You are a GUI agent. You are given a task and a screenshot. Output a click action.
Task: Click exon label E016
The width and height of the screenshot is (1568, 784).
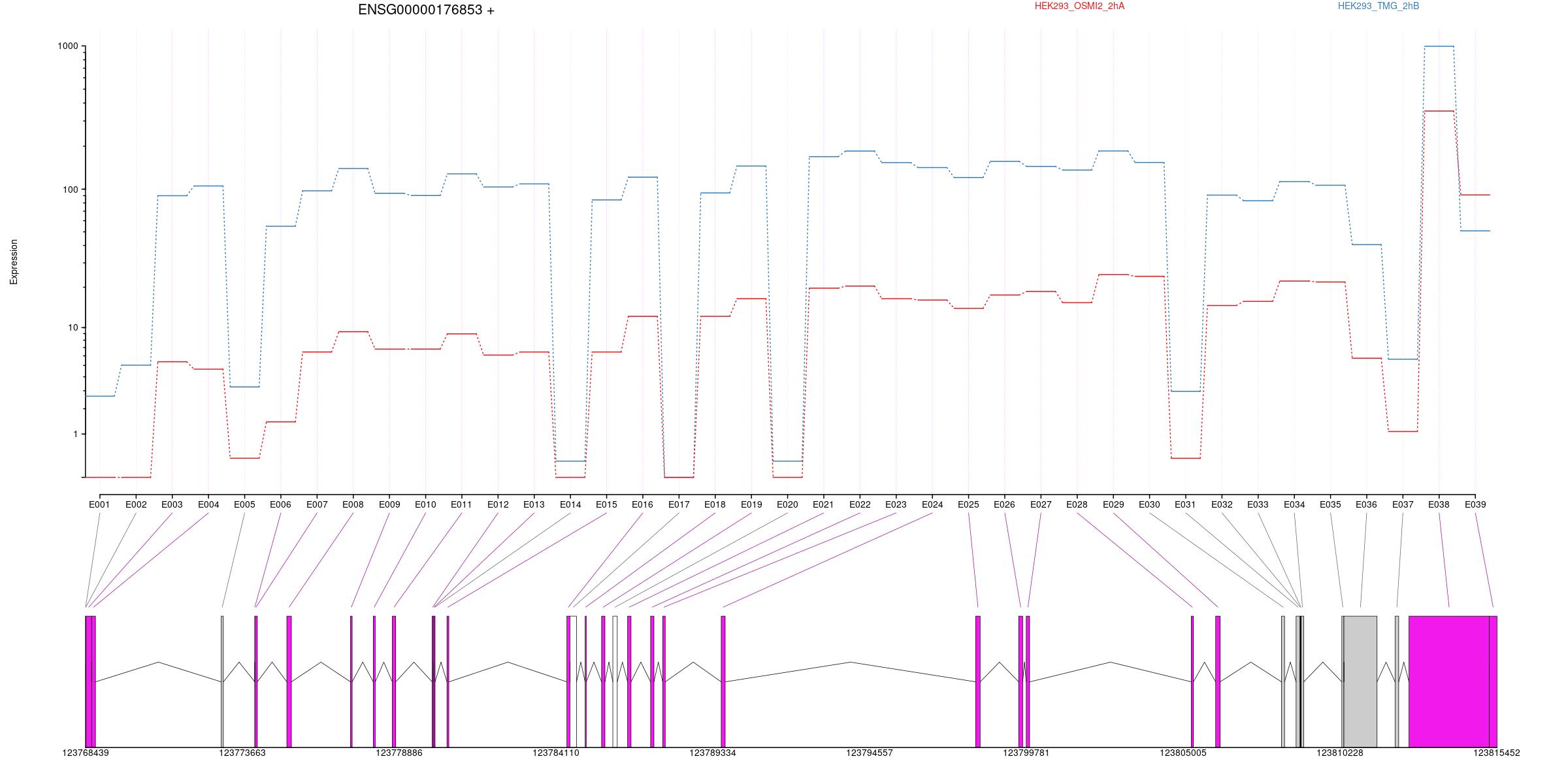tap(642, 504)
